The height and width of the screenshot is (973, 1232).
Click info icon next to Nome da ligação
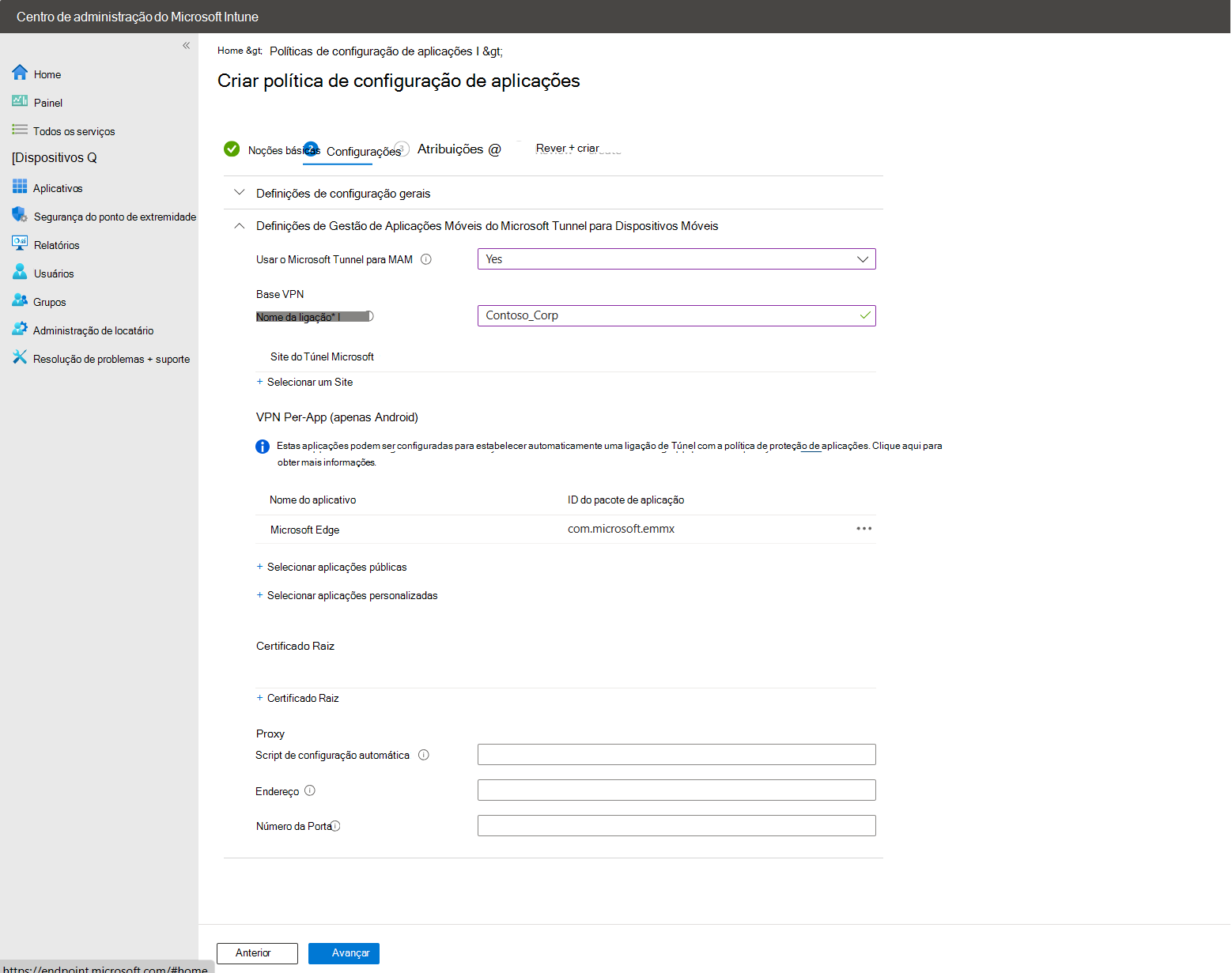pyautogui.click(x=368, y=316)
